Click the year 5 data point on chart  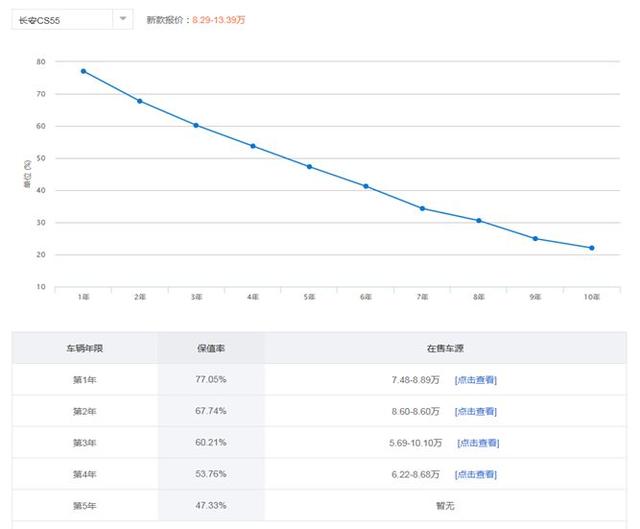point(309,167)
